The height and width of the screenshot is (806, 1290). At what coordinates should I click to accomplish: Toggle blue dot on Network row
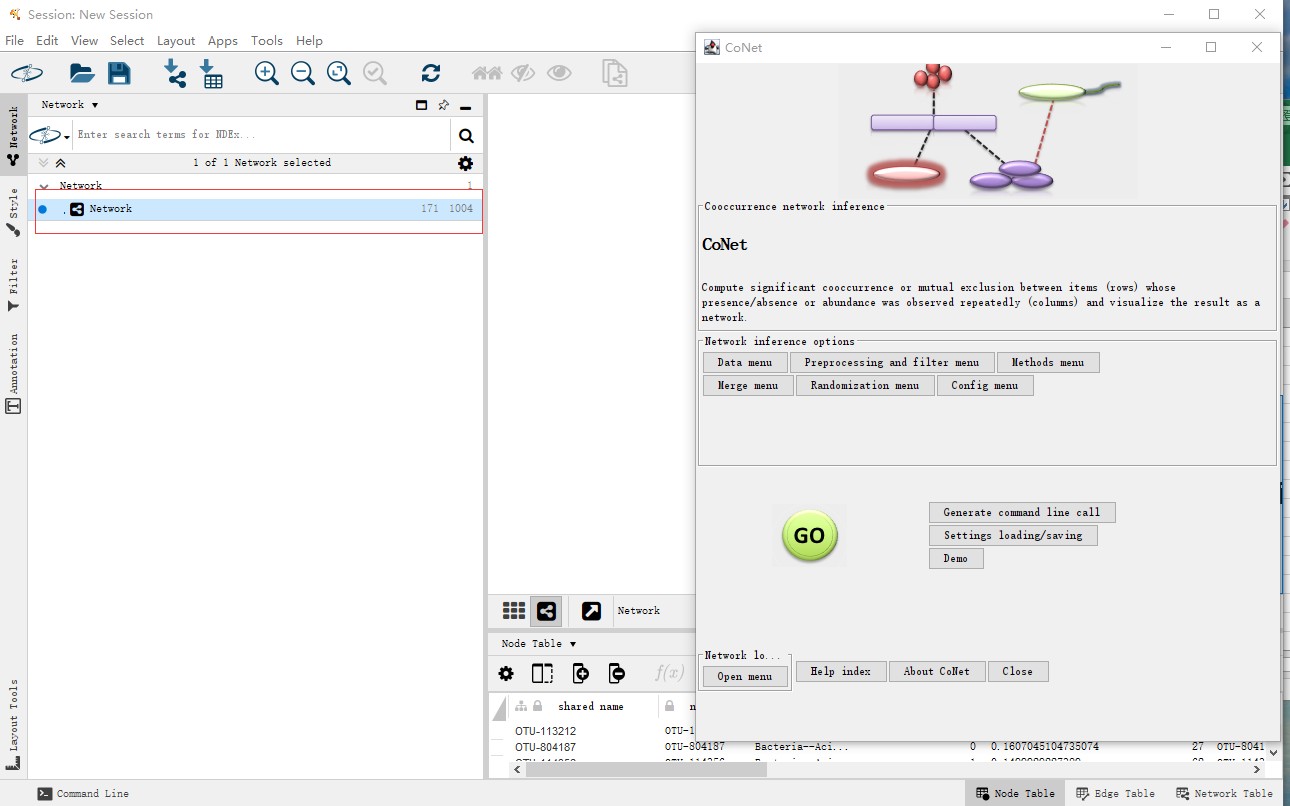click(x=42, y=209)
